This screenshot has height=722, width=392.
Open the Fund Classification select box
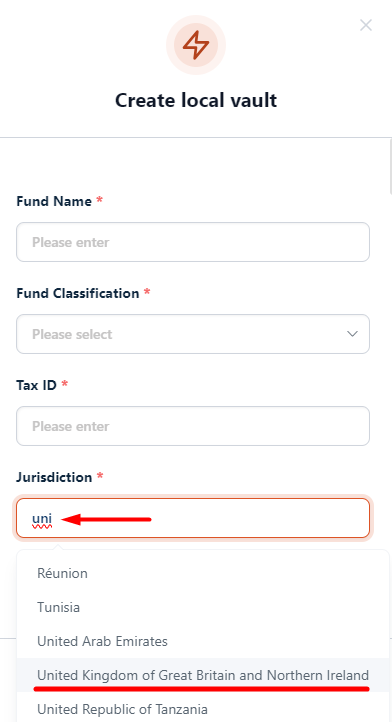pyautogui.click(x=193, y=334)
